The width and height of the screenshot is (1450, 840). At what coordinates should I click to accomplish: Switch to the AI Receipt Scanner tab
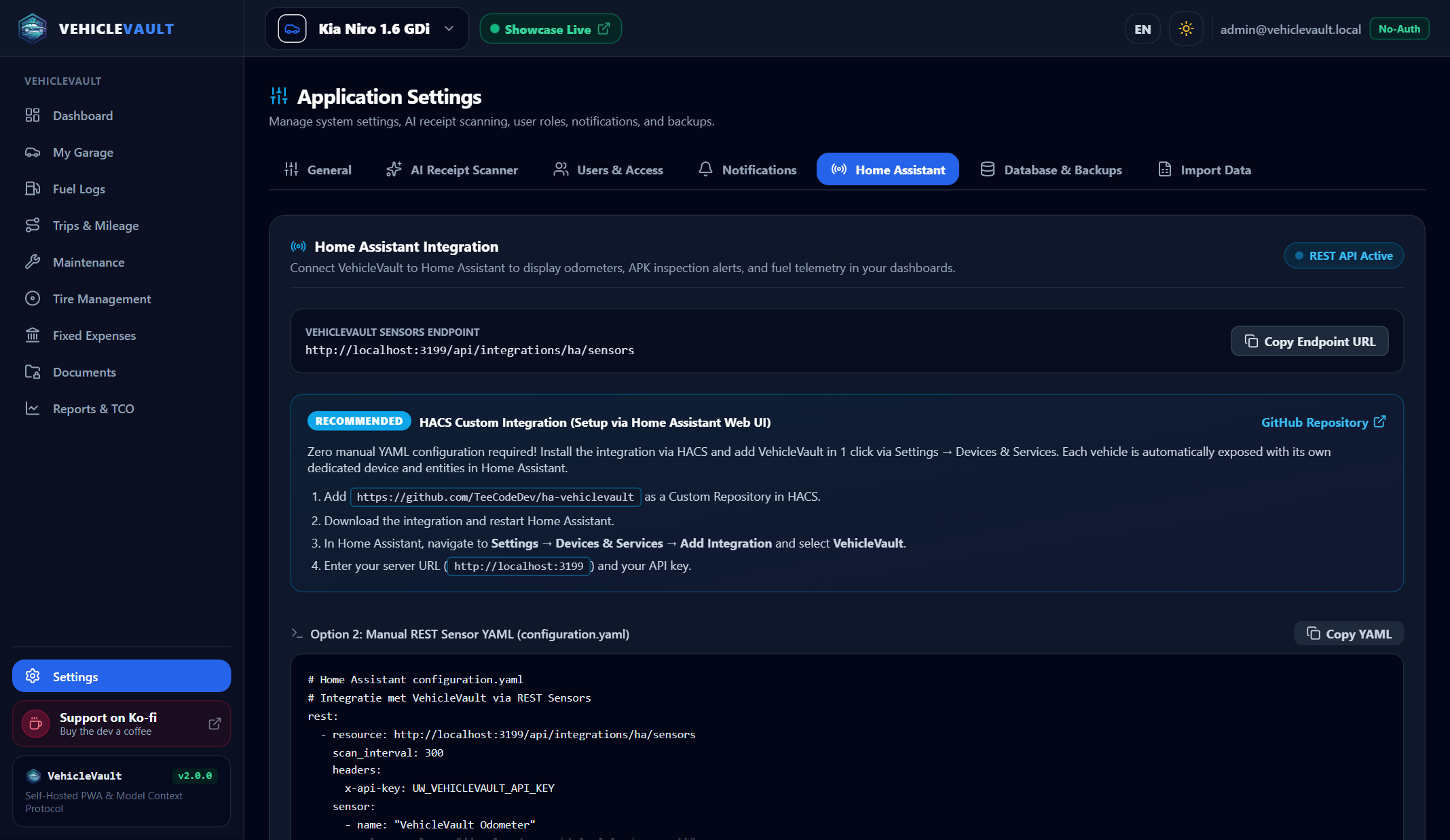click(451, 170)
